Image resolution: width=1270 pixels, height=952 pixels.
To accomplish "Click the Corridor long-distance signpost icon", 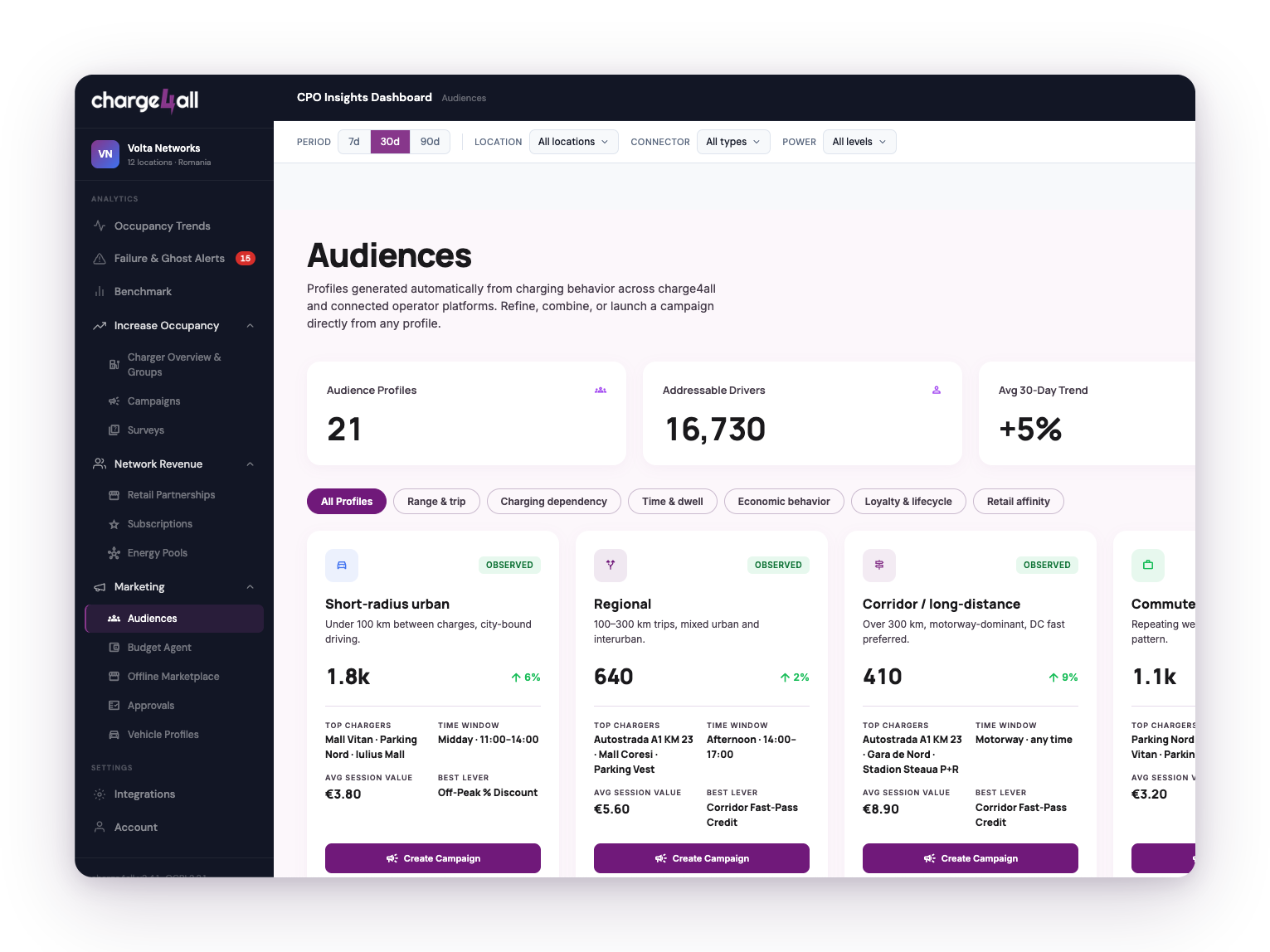I will point(879,565).
